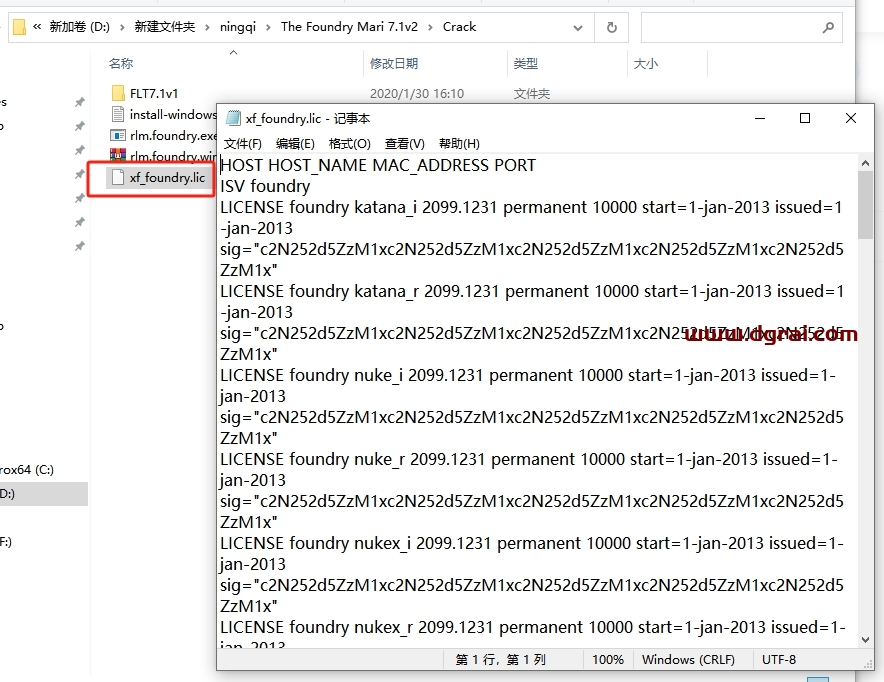Refresh the Explorer folder view
The image size is (884, 682).
612,27
